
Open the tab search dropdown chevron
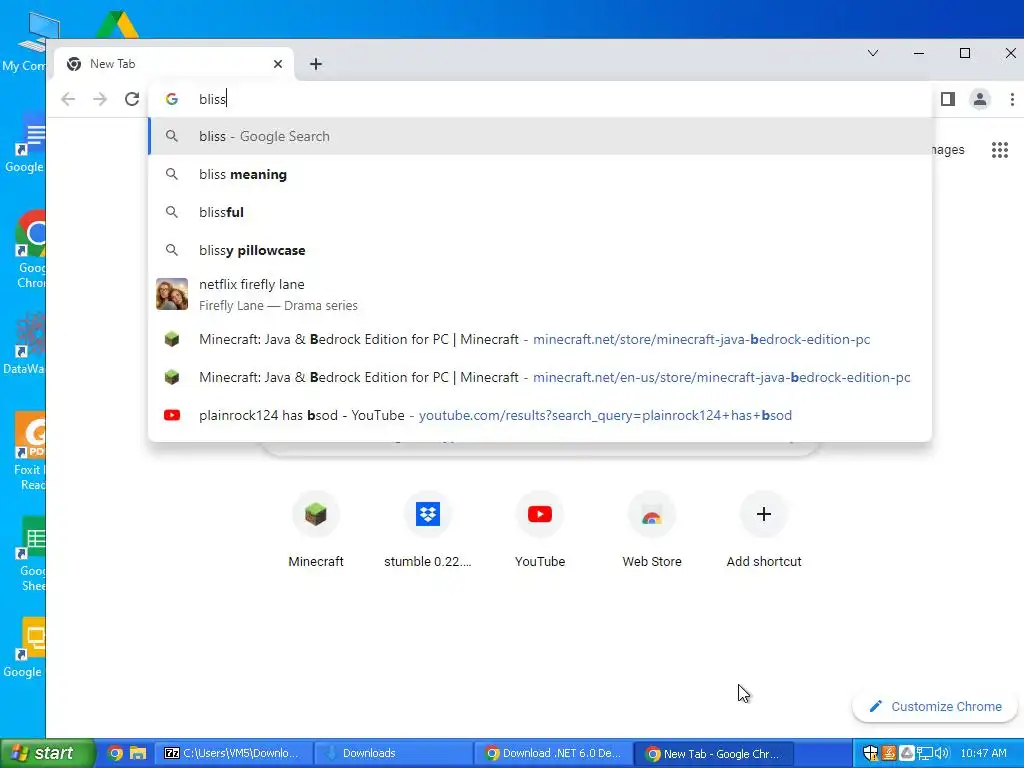873,53
